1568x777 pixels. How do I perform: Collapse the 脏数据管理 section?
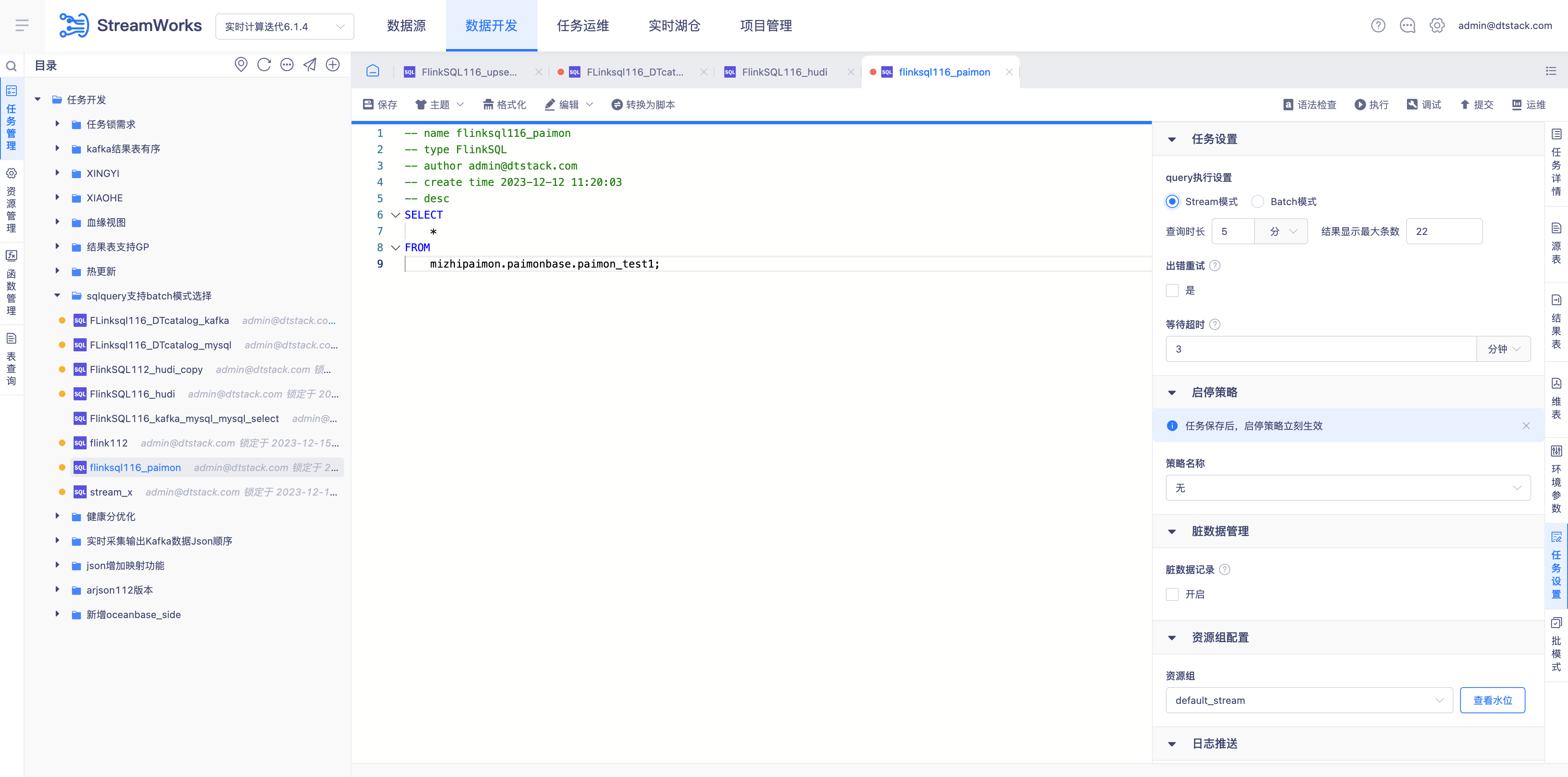[1172, 531]
